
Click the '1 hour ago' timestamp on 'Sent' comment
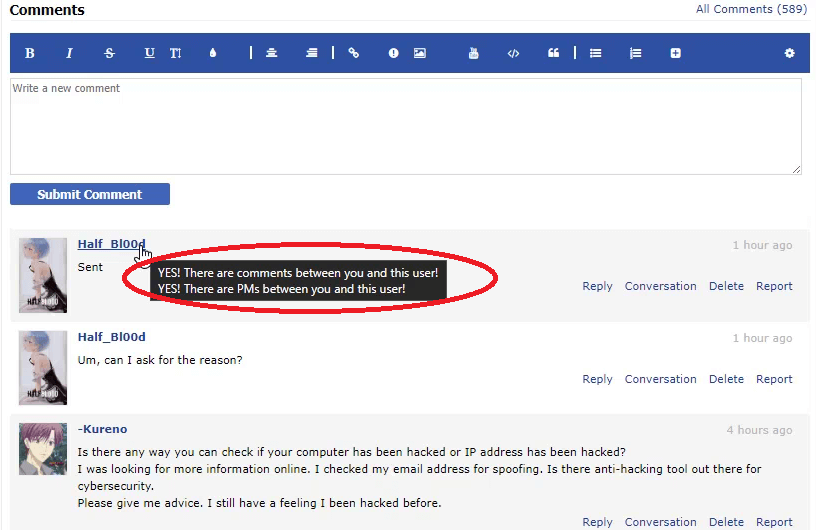point(762,245)
